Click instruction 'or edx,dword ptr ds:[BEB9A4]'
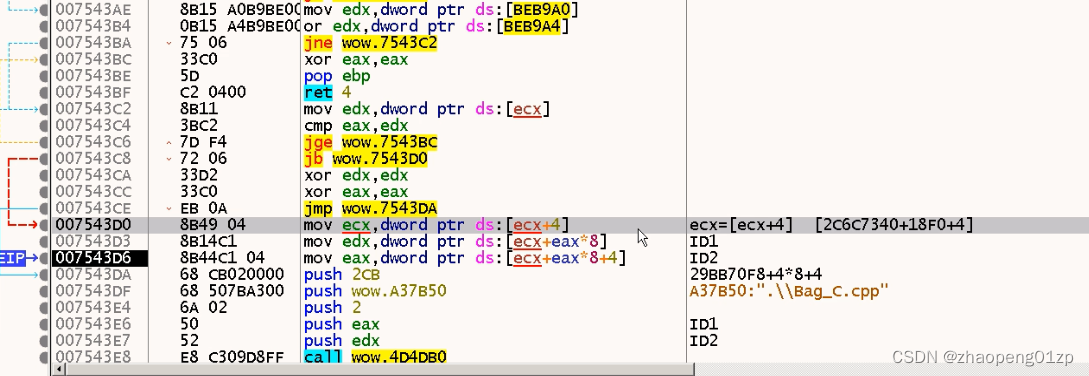The width and height of the screenshot is (1089, 376). 436,26
